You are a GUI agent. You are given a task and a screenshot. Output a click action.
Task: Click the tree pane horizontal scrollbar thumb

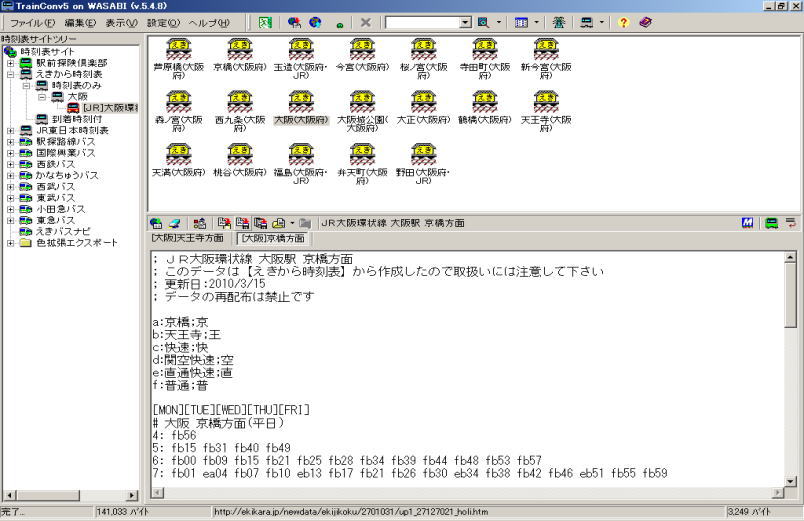[x=47, y=495]
